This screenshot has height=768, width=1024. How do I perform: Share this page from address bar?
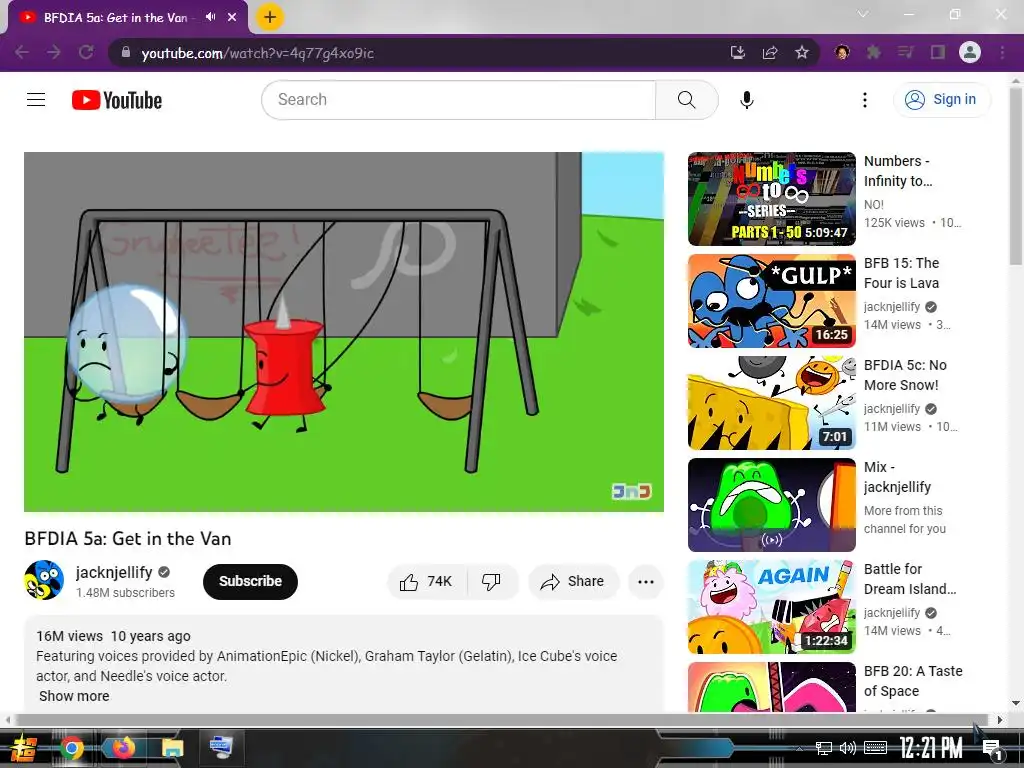(770, 52)
